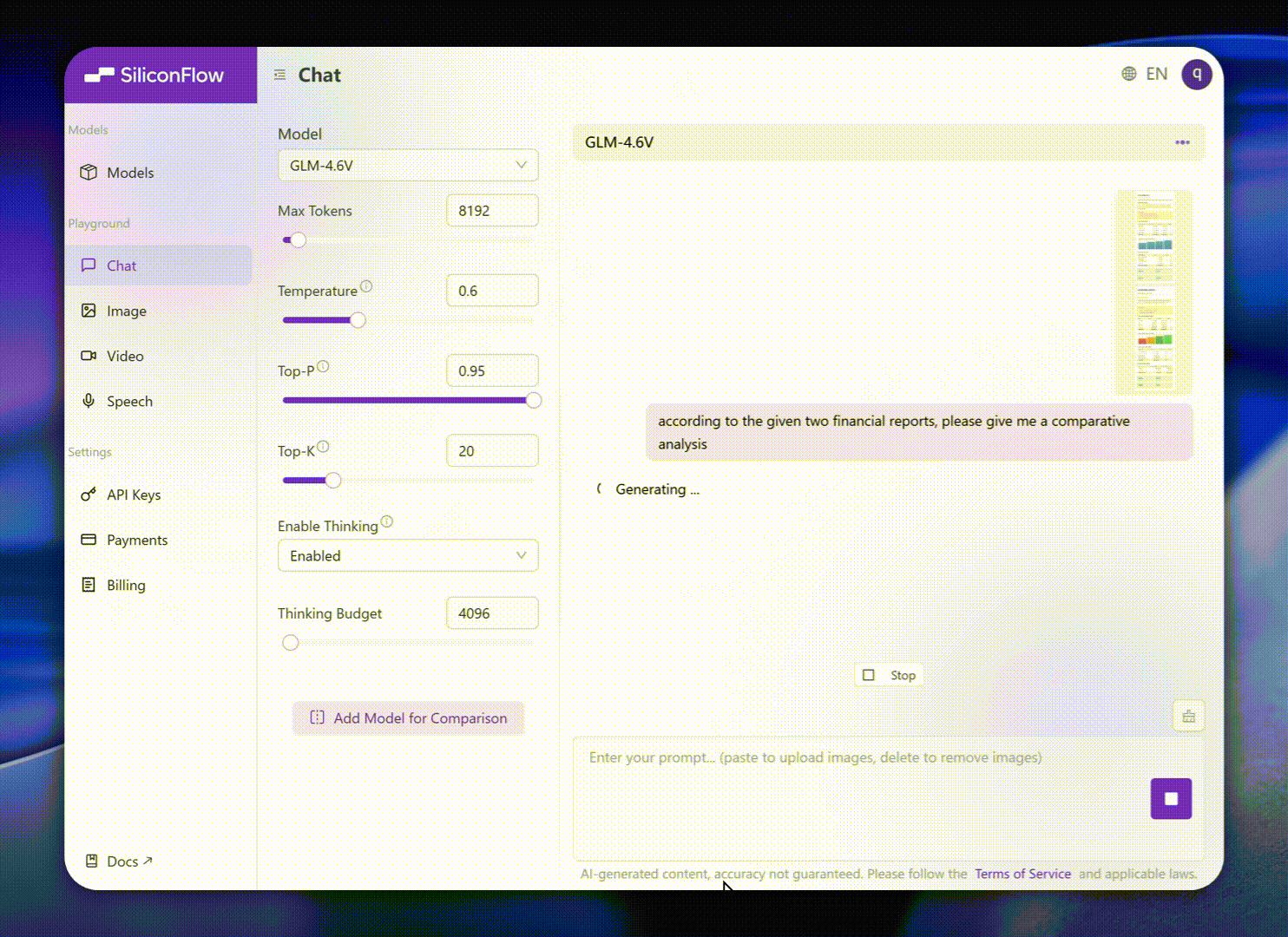The image size is (1288, 937).
Task: Click the Stop button above prompt box
Action: point(890,675)
